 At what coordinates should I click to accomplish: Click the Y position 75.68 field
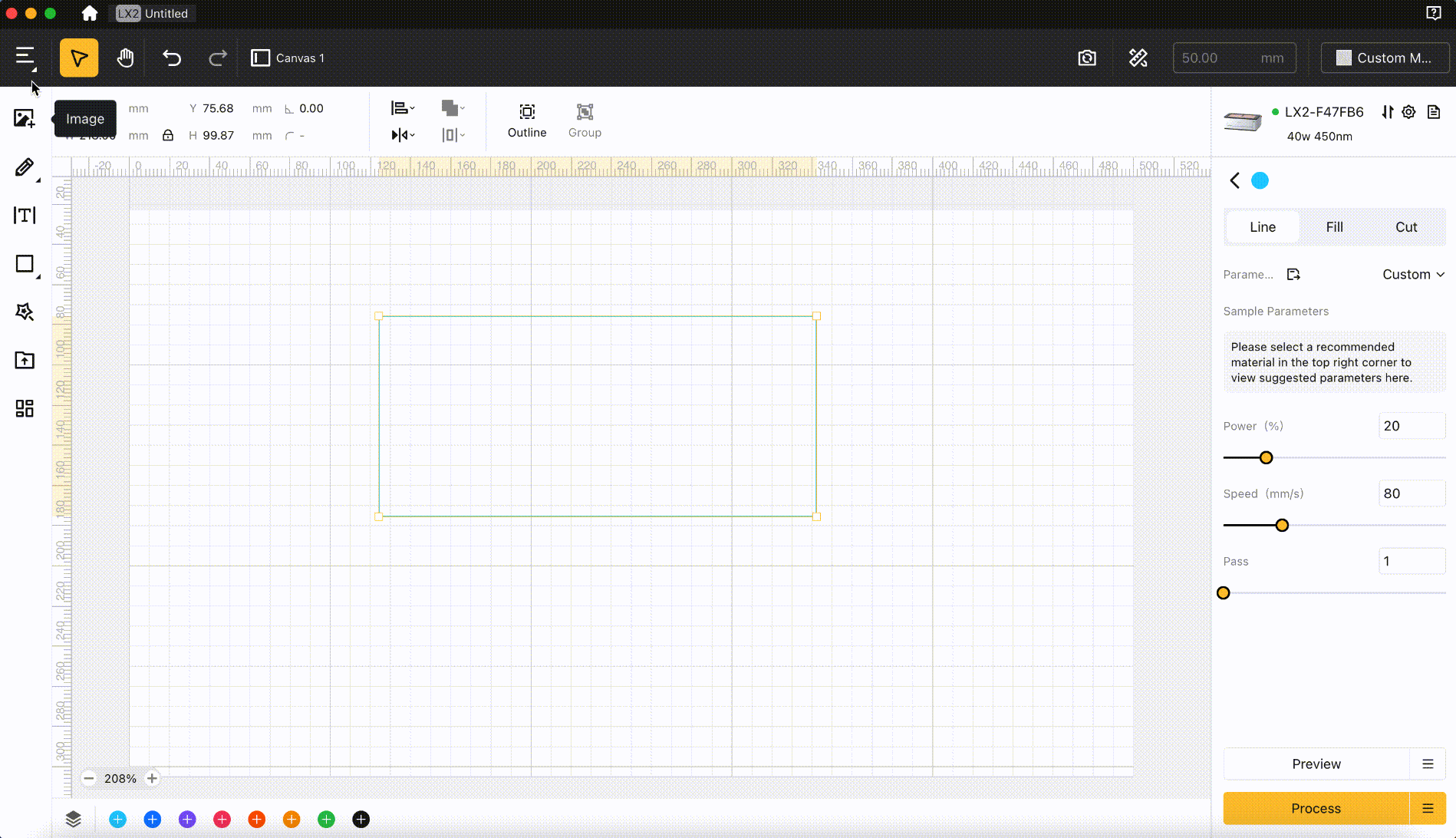point(219,108)
